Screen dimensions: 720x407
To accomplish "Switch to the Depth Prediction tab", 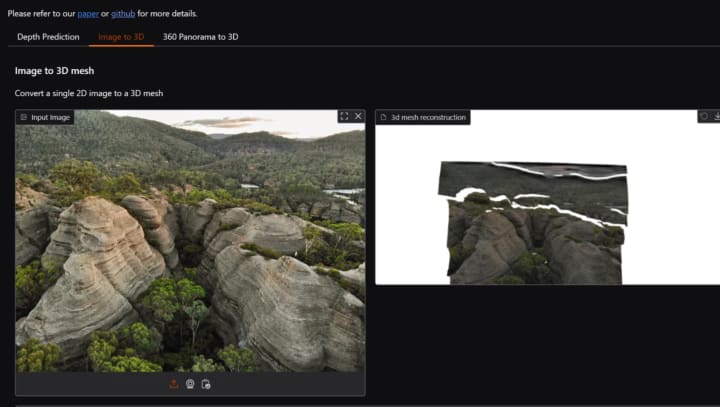I will [48, 37].
